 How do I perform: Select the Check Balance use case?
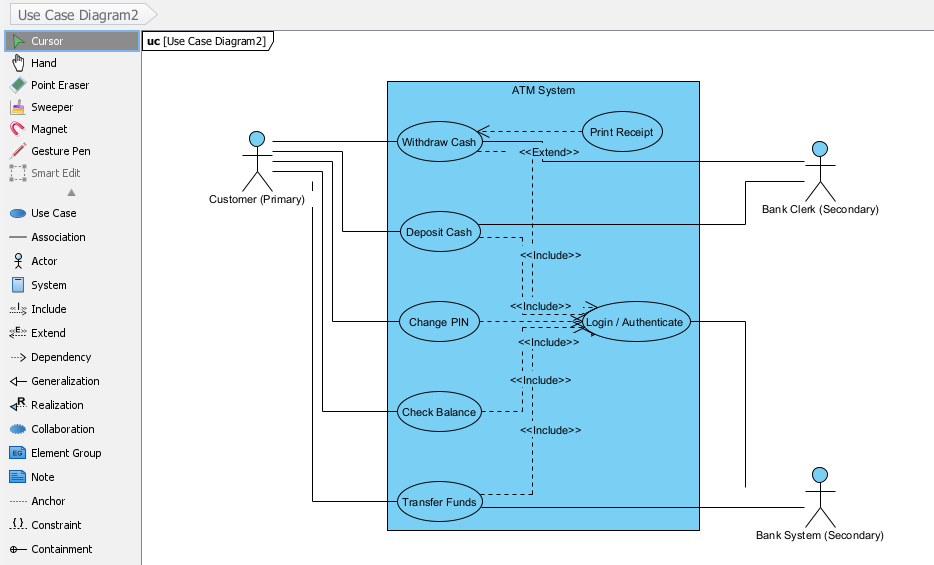click(x=439, y=411)
